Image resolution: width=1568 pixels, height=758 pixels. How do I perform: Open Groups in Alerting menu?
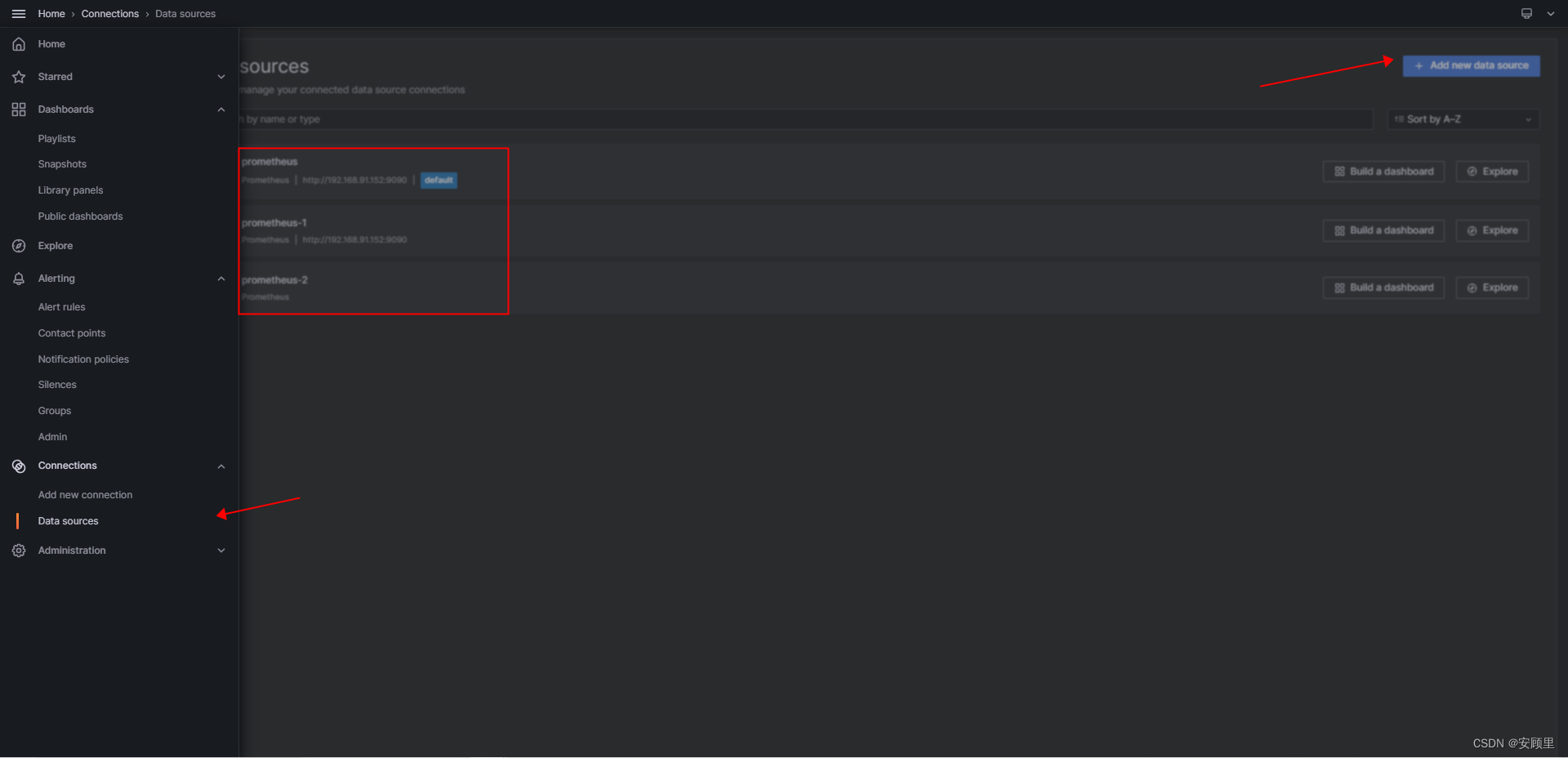click(x=55, y=411)
